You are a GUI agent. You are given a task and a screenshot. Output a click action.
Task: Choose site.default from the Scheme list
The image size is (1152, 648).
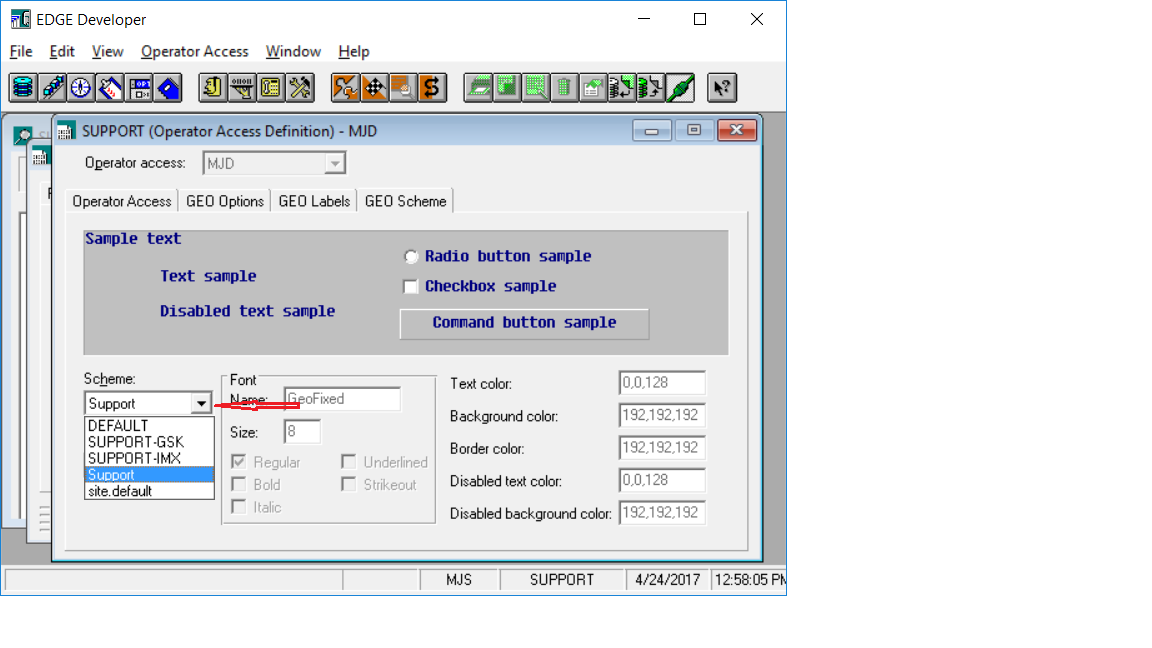(149, 491)
